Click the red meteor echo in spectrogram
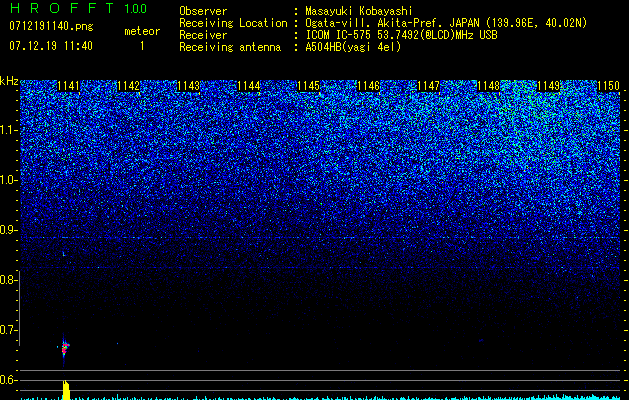 pos(64,348)
